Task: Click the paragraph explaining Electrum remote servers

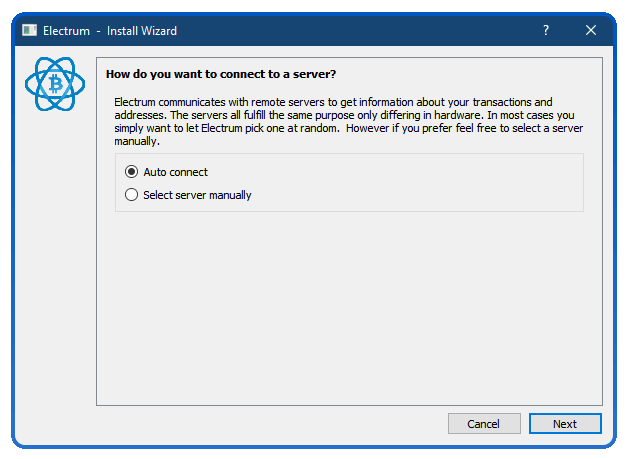Action: [348, 122]
